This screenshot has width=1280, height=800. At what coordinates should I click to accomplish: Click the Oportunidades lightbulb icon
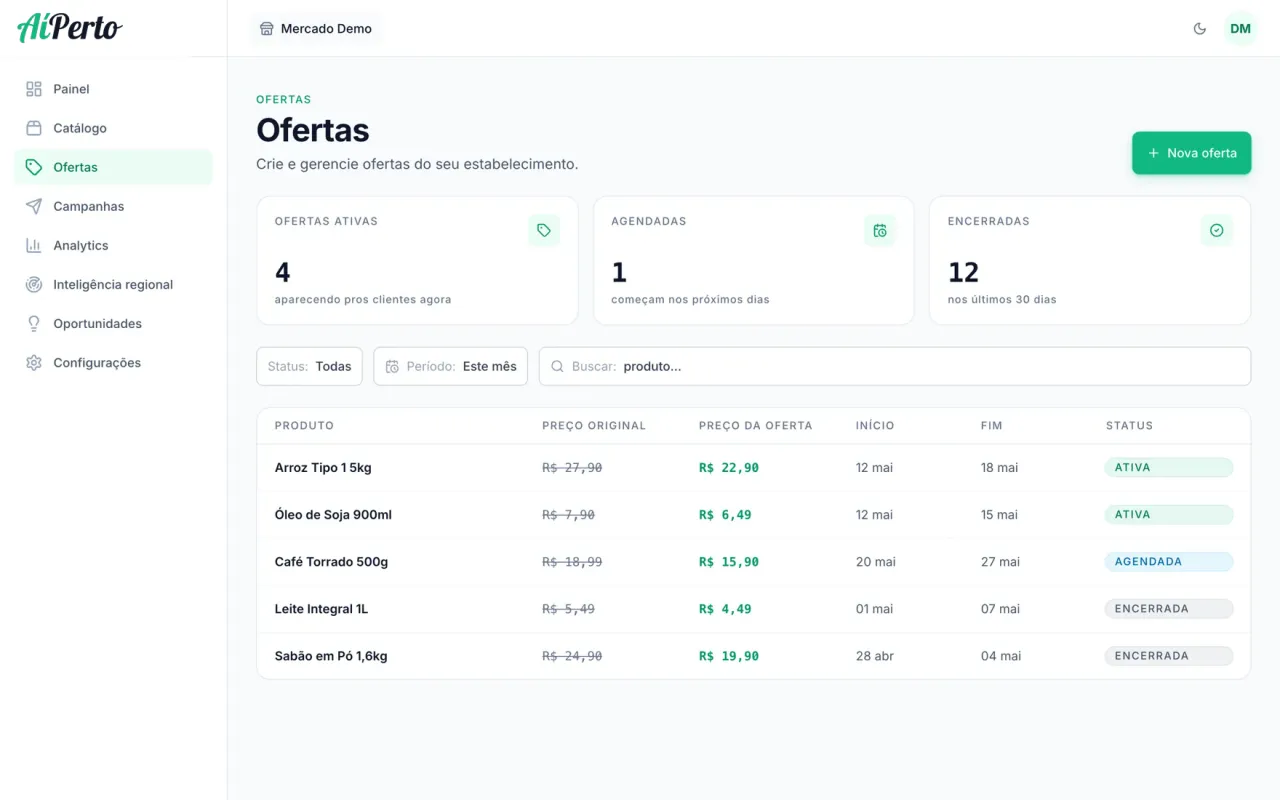coord(34,323)
